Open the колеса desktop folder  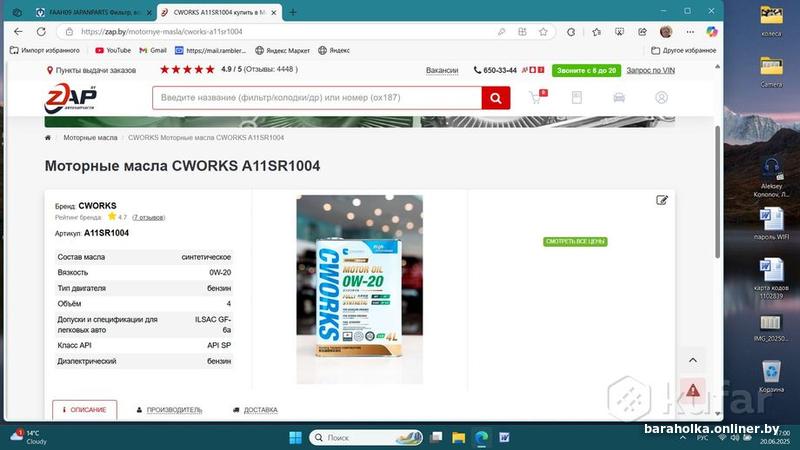click(x=771, y=21)
